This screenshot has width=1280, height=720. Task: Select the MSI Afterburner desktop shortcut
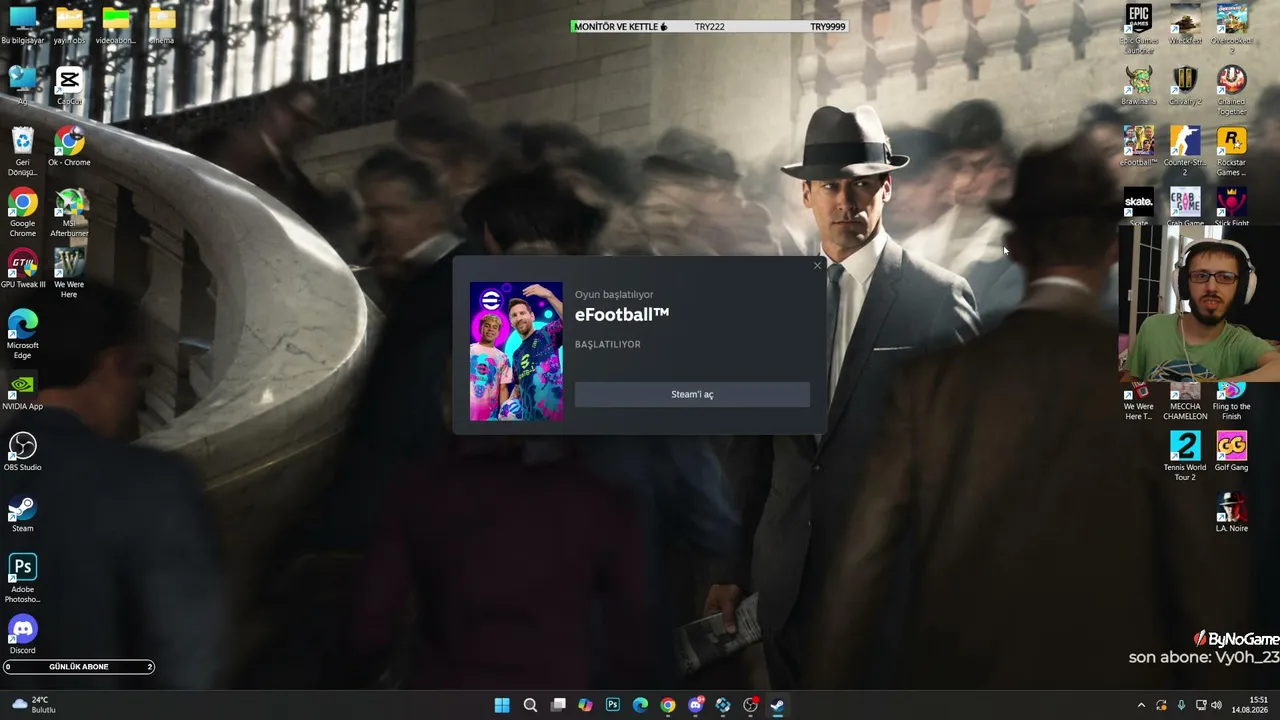[69, 212]
